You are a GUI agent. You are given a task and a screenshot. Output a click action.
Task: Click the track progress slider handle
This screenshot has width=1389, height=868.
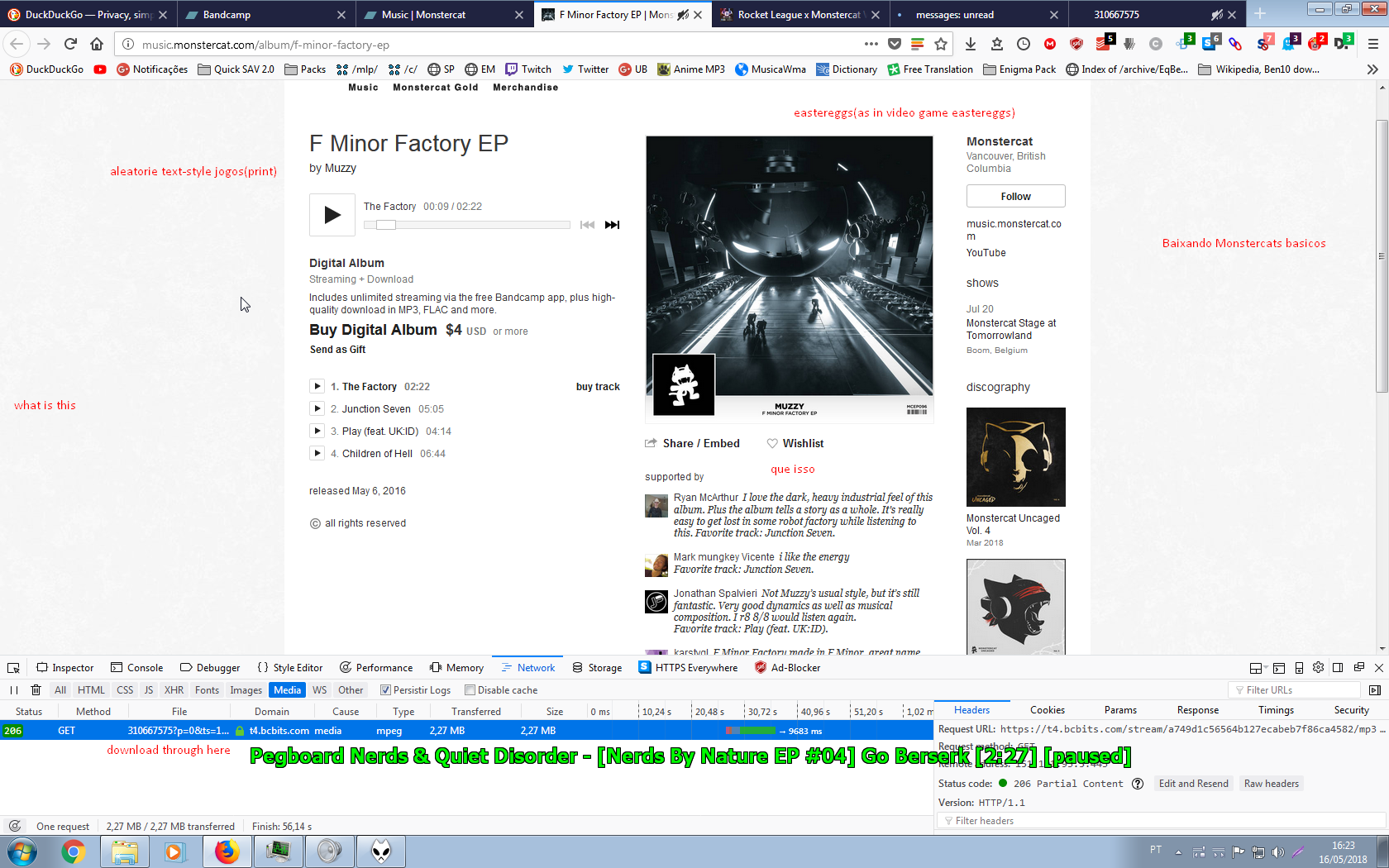pyautogui.click(x=386, y=225)
